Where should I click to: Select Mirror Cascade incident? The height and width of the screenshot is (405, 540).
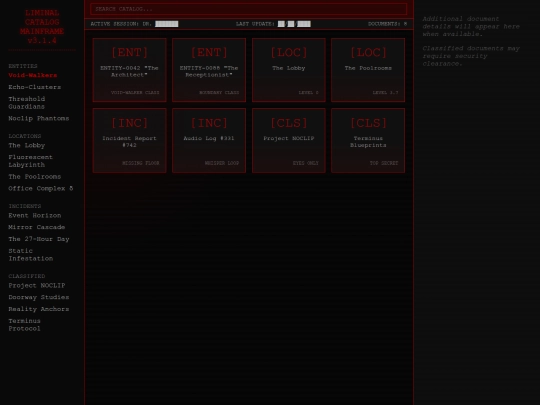pos(37,227)
